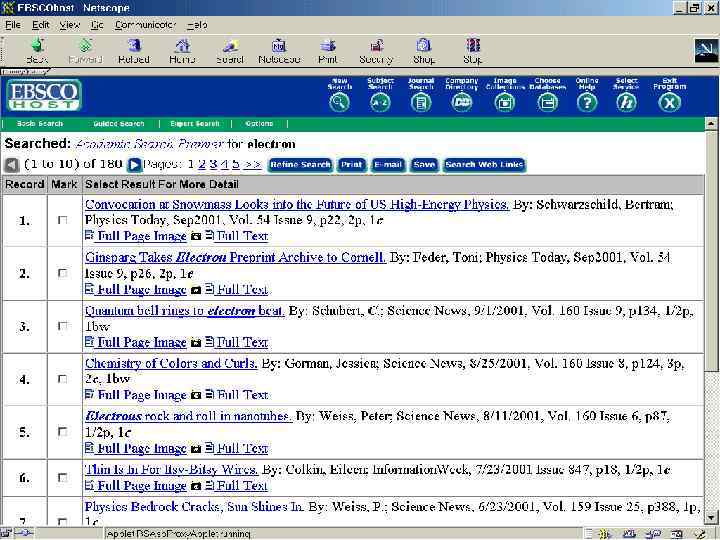The image size is (720, 540).
Task: Open Full Text for record 1
Action: (x=242, y=236)
